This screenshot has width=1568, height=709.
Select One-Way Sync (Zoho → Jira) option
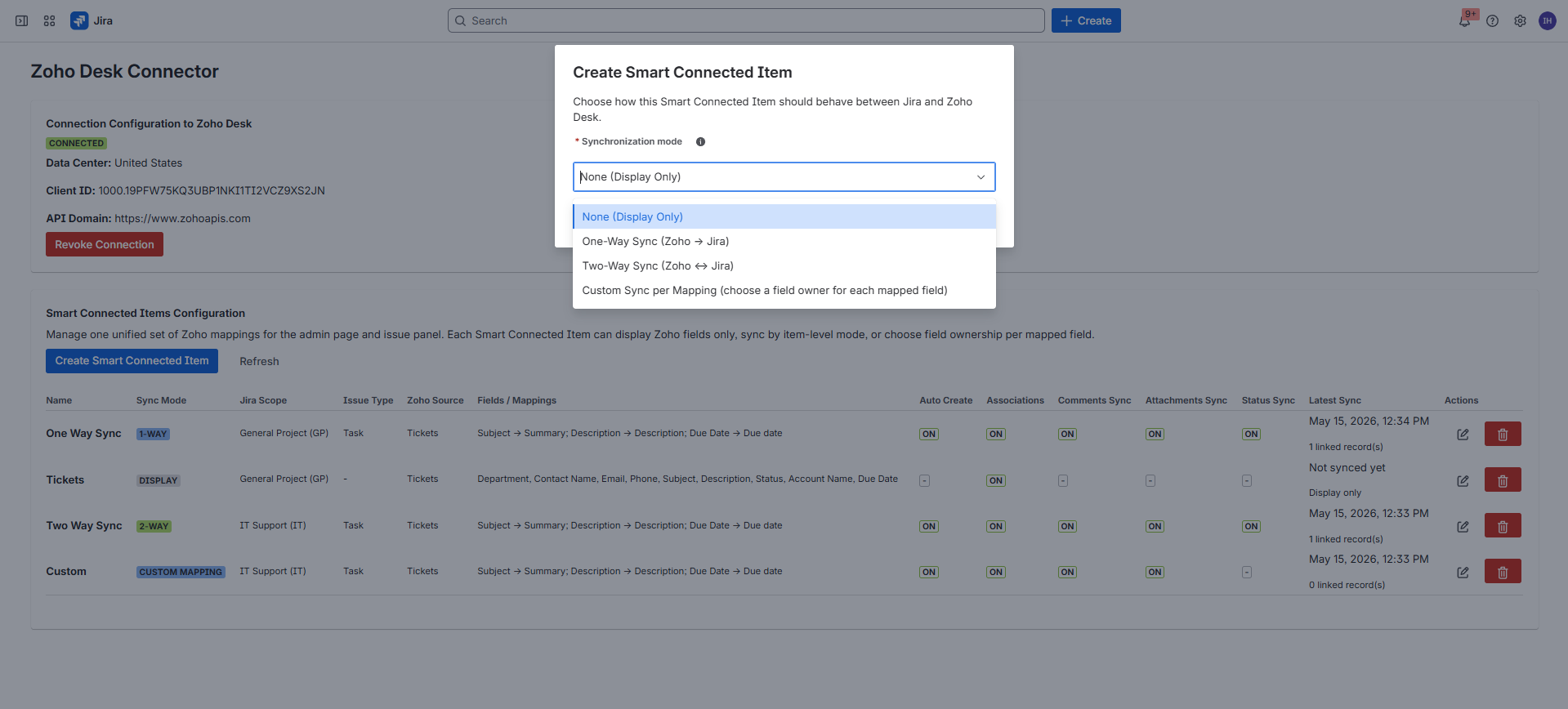[784, 241]
